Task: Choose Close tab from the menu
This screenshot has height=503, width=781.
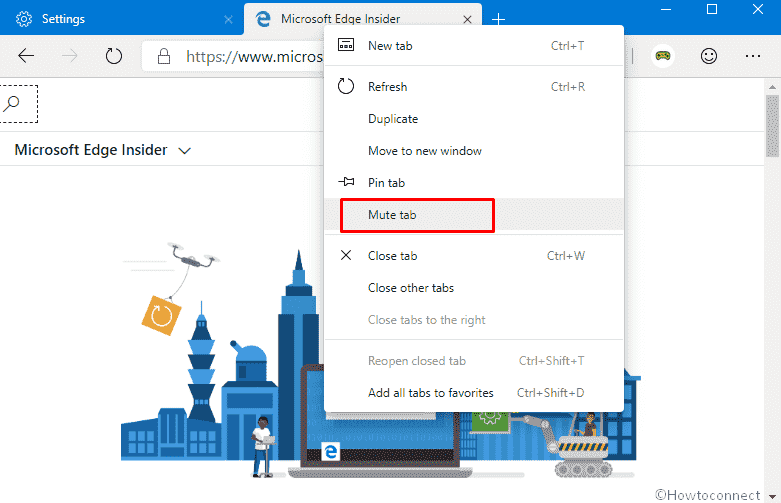Action: coord(474,255)
